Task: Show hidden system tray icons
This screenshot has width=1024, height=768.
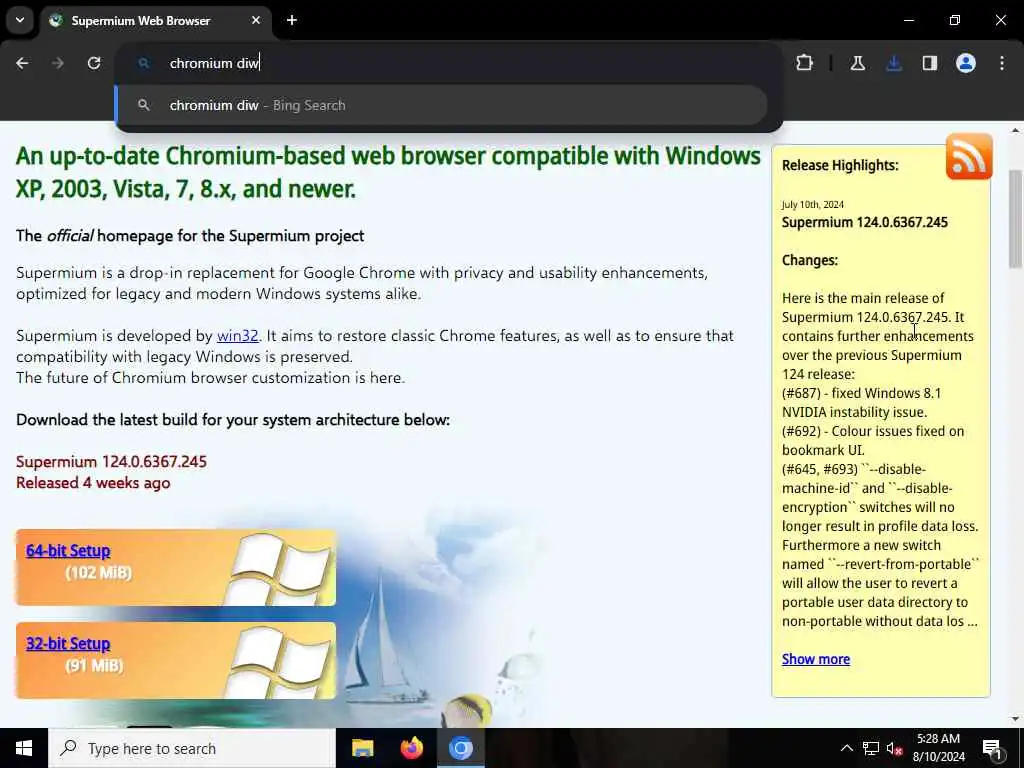Action: pos(846,748)
